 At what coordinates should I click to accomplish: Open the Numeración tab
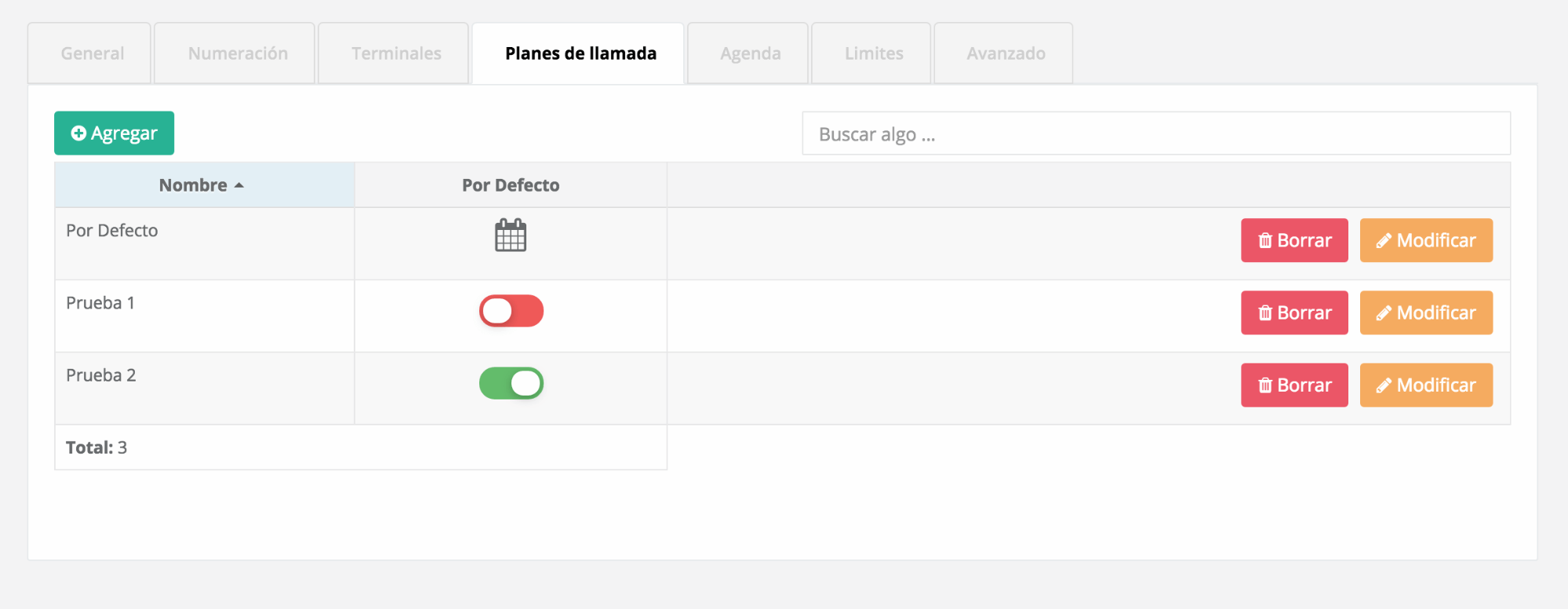[238, 53]
